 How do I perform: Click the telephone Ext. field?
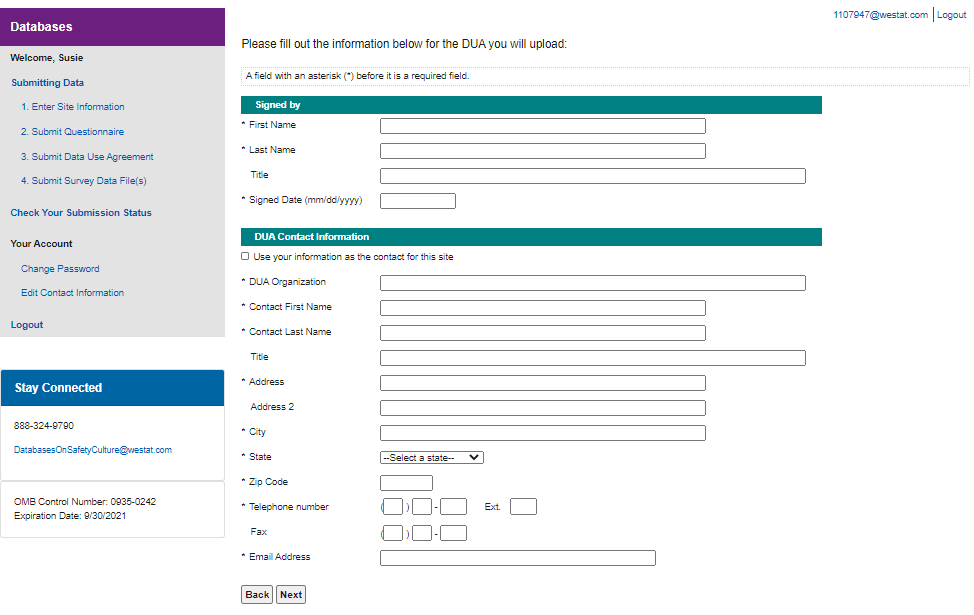click(523, 507)
